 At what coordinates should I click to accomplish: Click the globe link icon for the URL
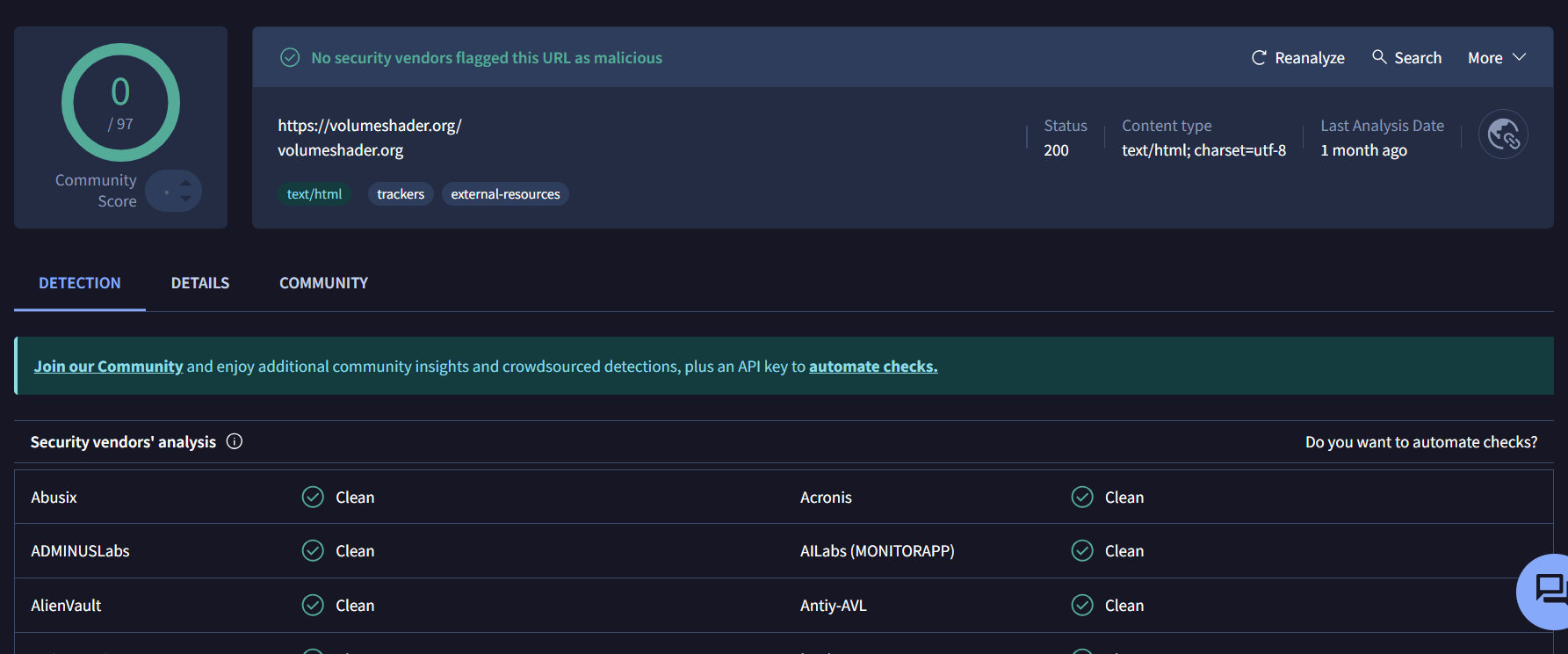click(x=1503, y=134)
